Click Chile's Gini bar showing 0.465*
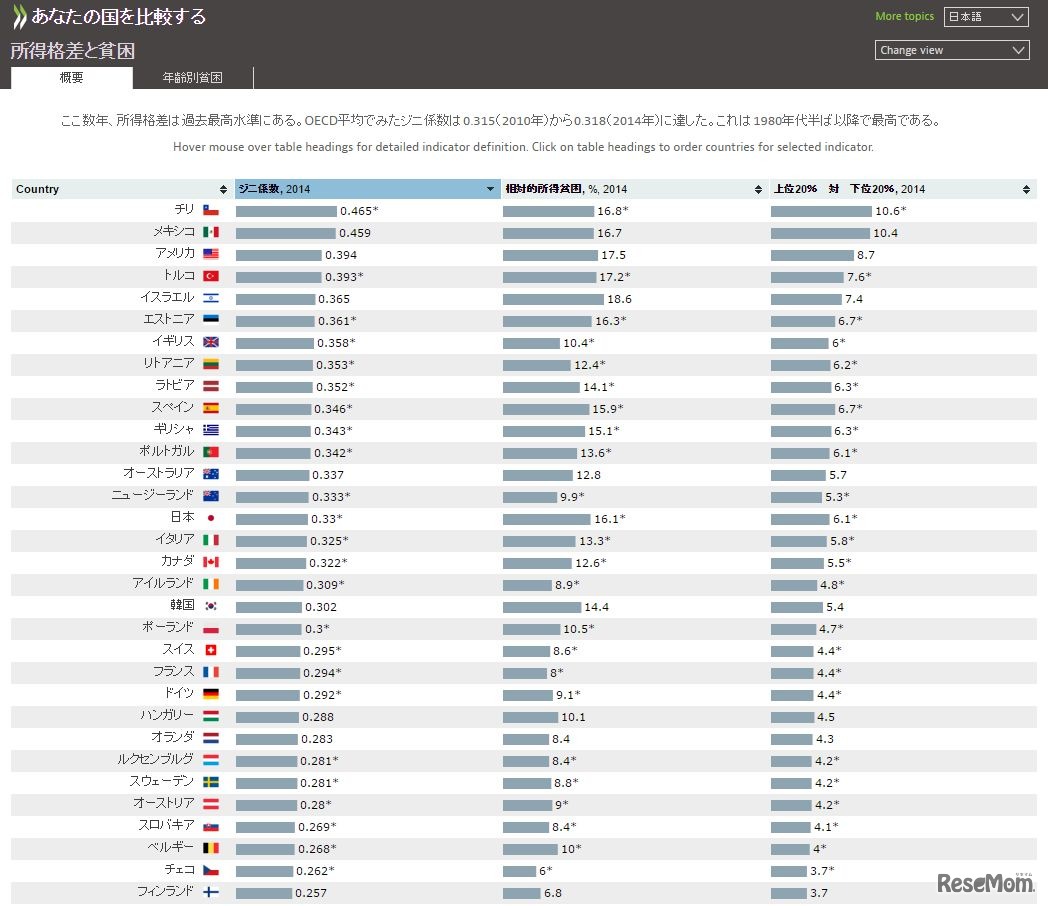 [x=286, y=211]
